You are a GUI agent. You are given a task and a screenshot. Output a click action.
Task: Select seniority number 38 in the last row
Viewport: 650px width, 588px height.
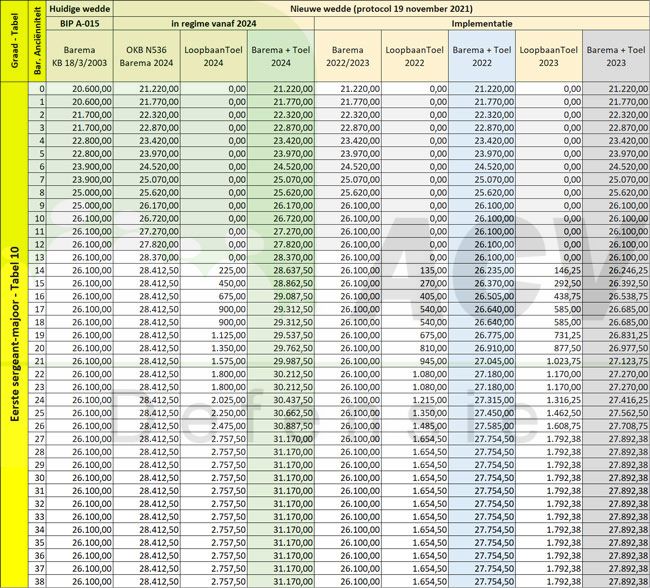37,581
